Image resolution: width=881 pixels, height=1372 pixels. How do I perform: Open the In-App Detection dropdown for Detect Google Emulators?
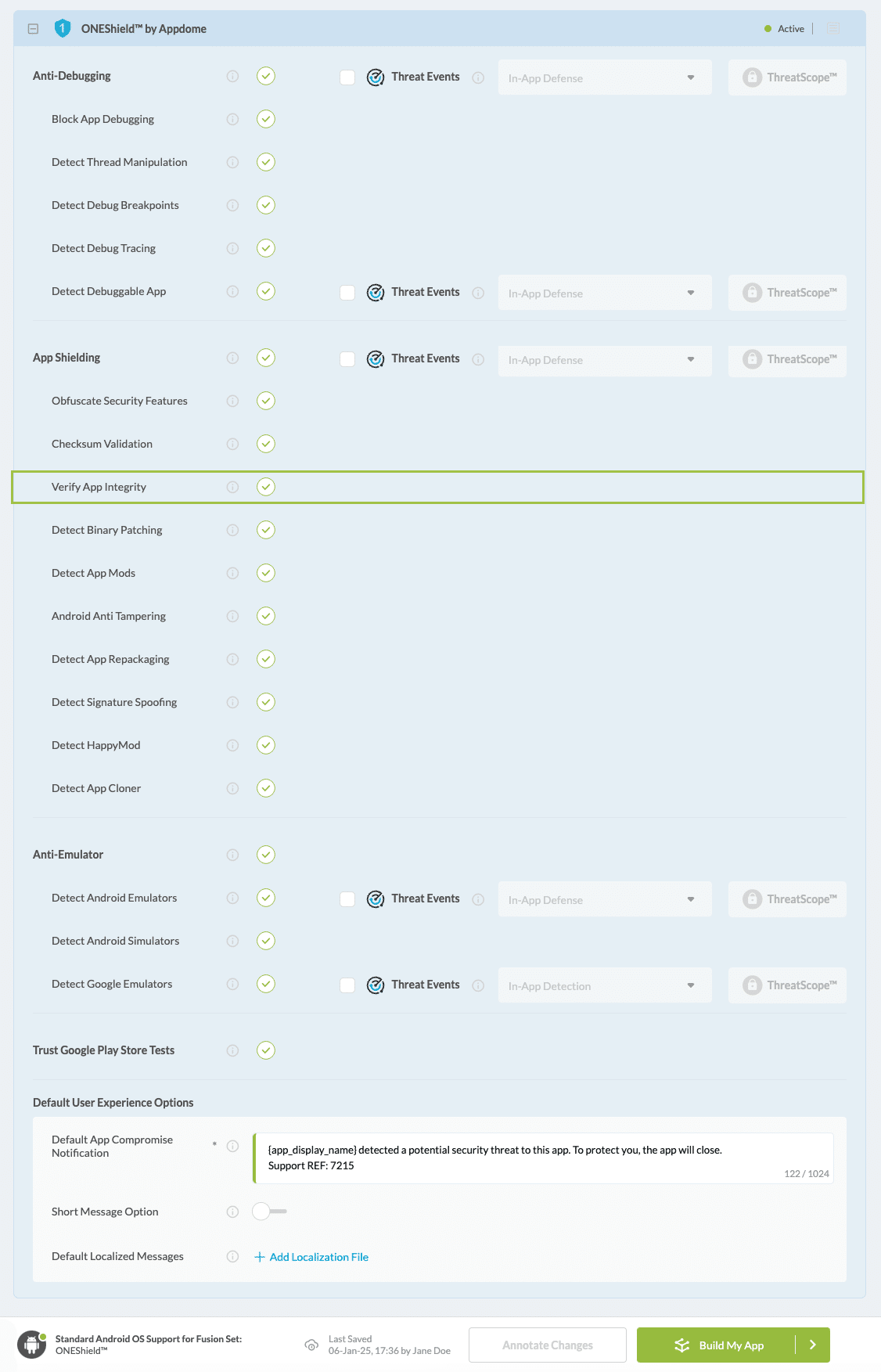pos(604,985)
